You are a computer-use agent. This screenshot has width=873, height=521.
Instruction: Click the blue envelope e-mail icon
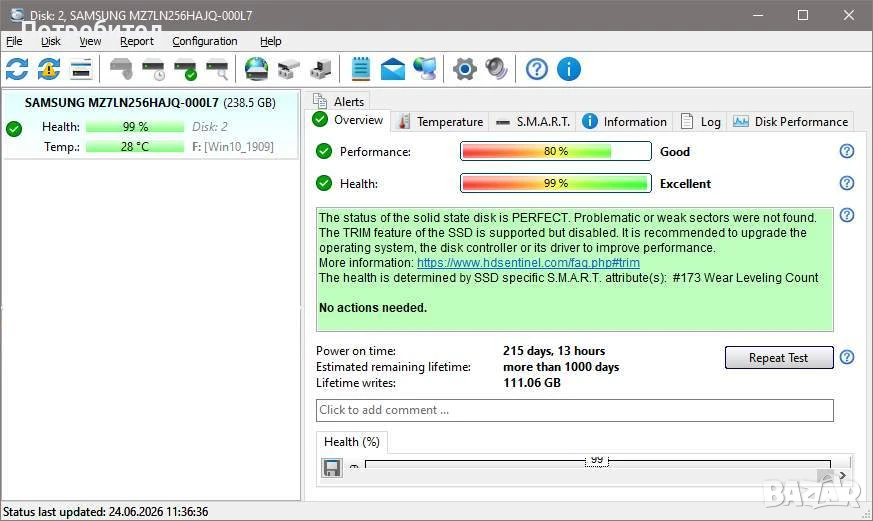(393, 70)
